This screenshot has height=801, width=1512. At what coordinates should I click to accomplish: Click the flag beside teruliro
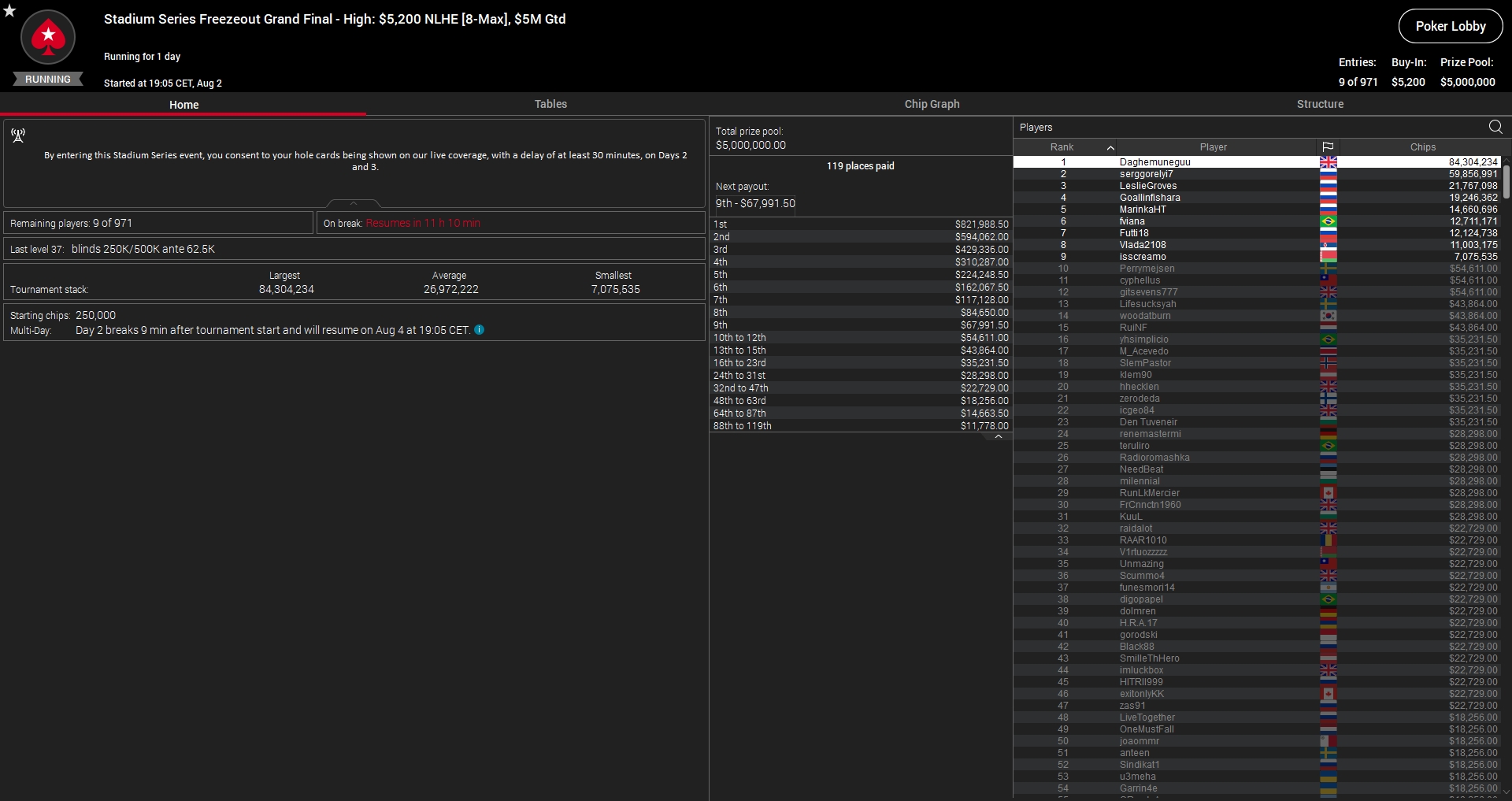pos(1329,446)
